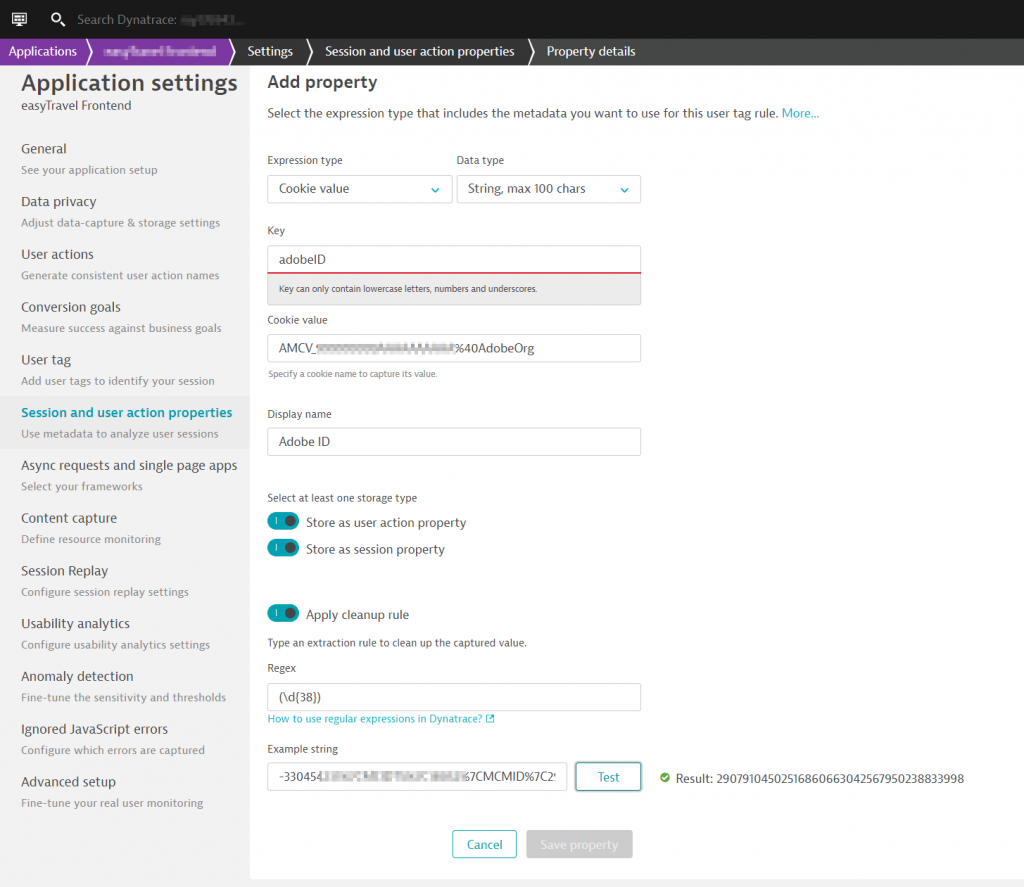Image resolution: width=1024 pixels, height=887 pixels.
Task: Select Applications in the breadcrumb bar
Action: [x=43, y=51]
